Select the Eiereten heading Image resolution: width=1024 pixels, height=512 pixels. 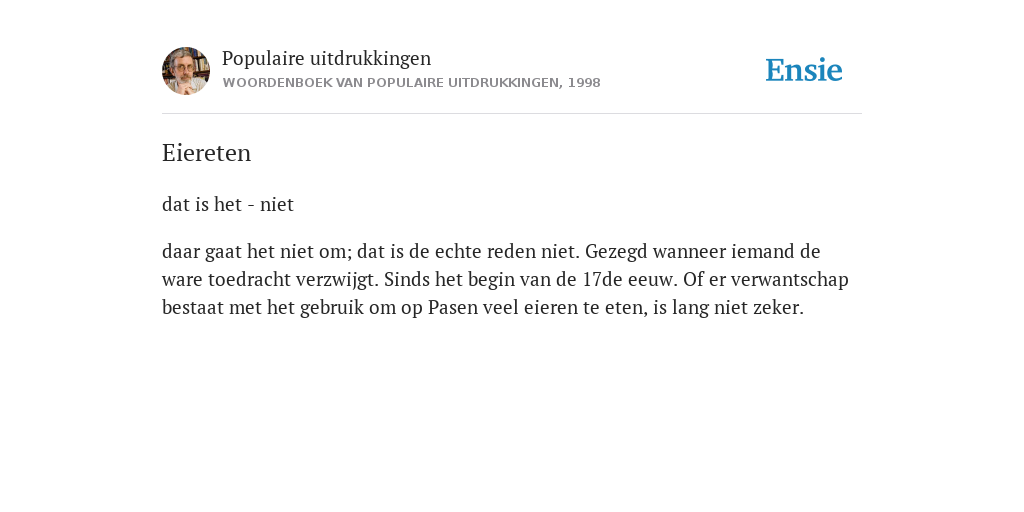[x=206, y=153]
